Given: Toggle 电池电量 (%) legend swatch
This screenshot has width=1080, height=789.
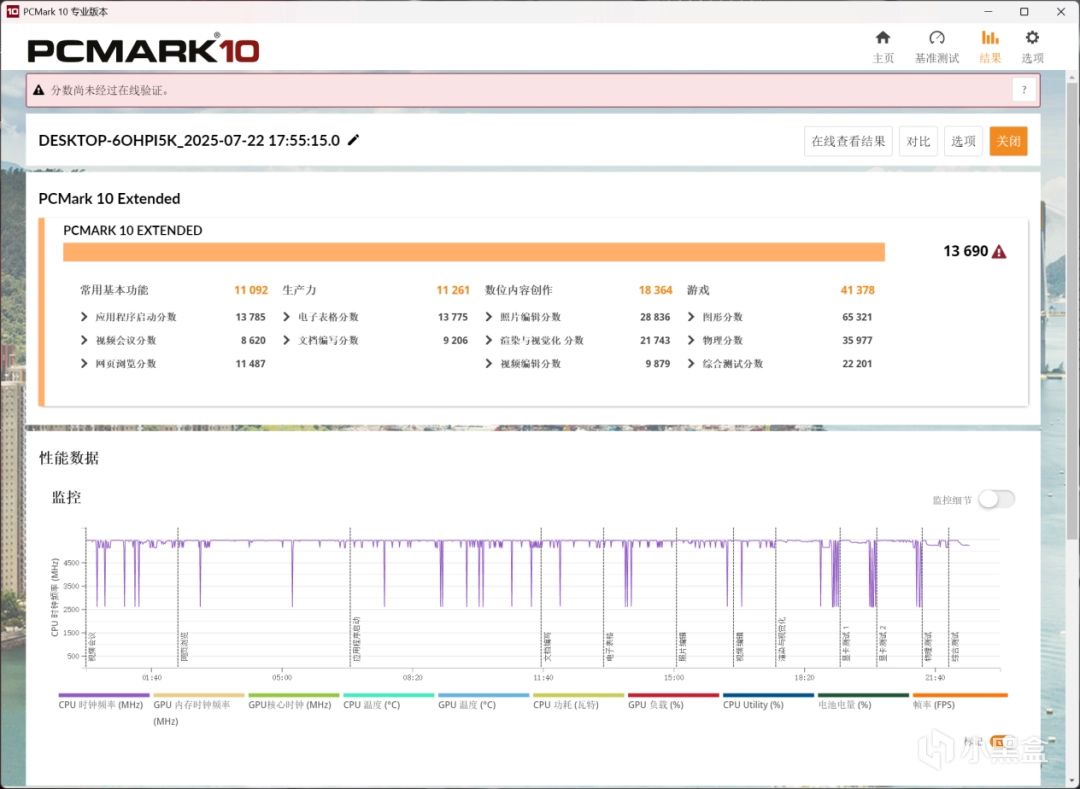Looking at the screenshot, I should pyautogui.click(x=864, y=695).
